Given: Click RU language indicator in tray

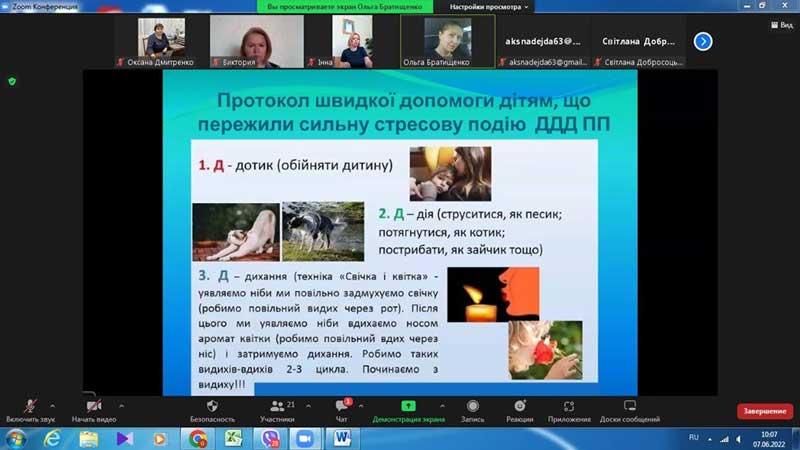Looking at the screenshot, I should pyautogui.click(x=693, y=438).
